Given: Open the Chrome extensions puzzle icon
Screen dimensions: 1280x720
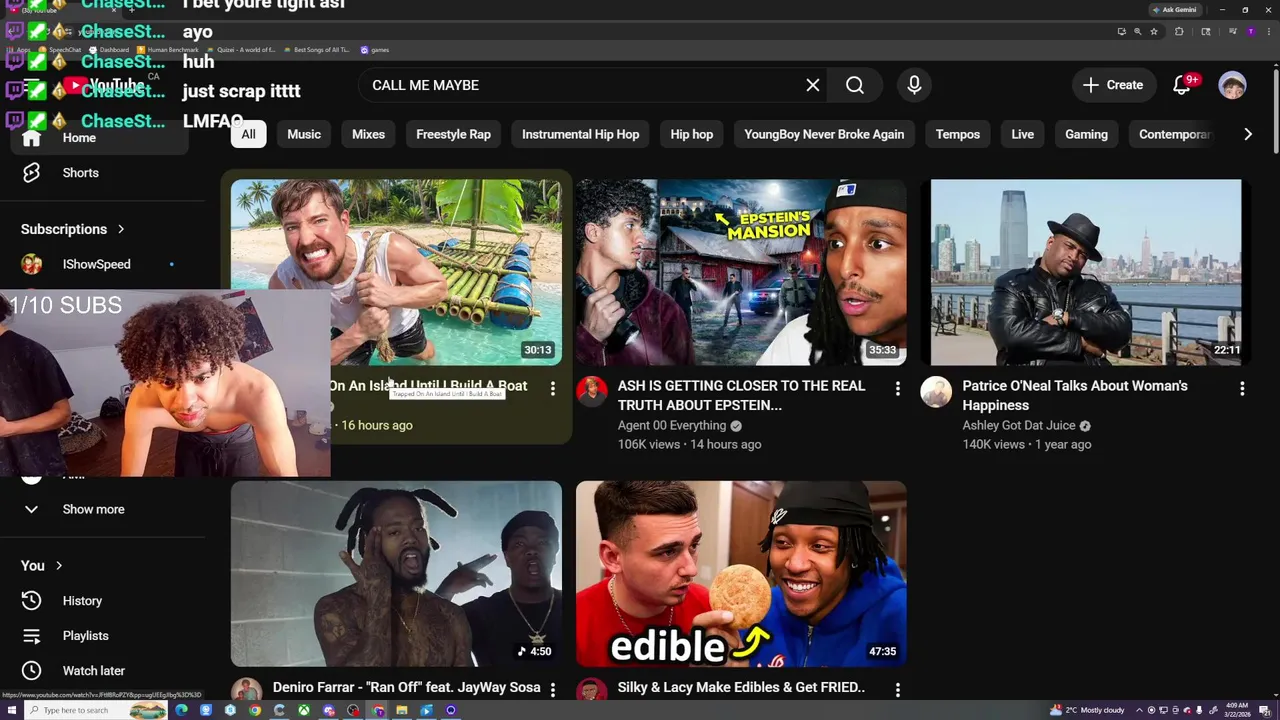Looking at the screenshot, I should tap(1179, 31).
